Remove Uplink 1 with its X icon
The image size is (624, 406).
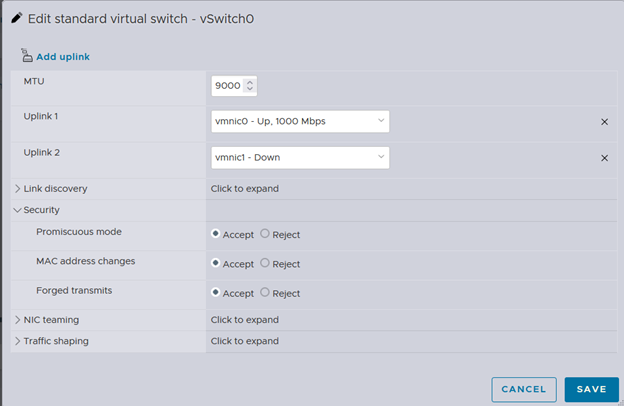pyautogui.click(x=604, y=122)
